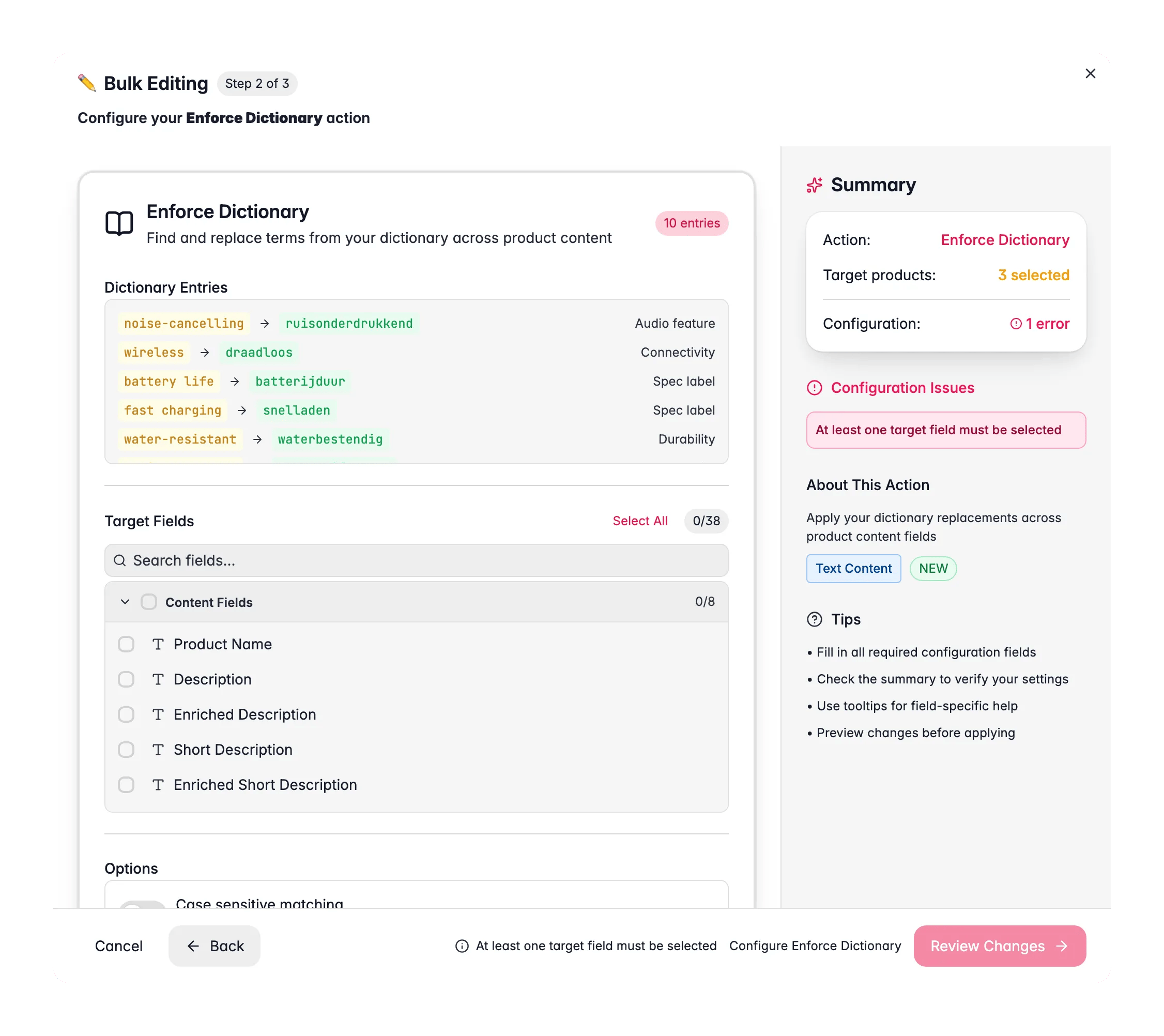The height and width of the screenshot is (1036, 1164).
Task: Click replacement term snelladen
Action: (x=296, y=410)
